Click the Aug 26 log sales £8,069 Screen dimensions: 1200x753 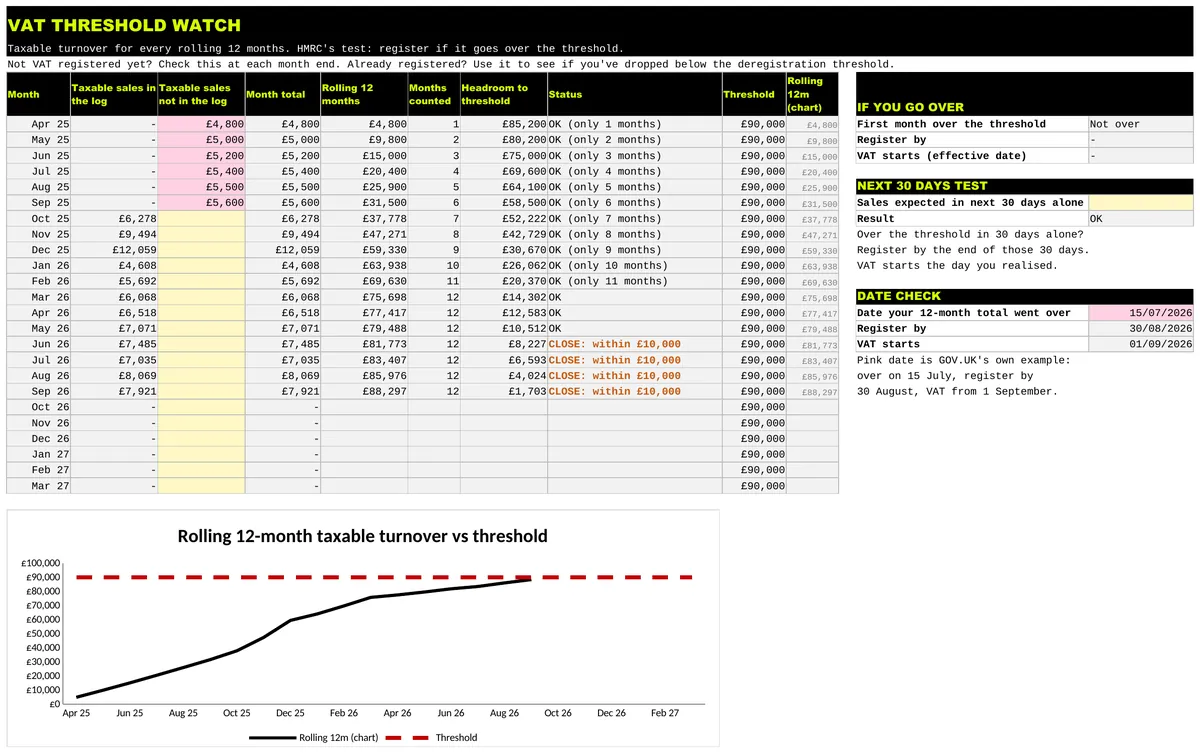[x=114, y=376]
